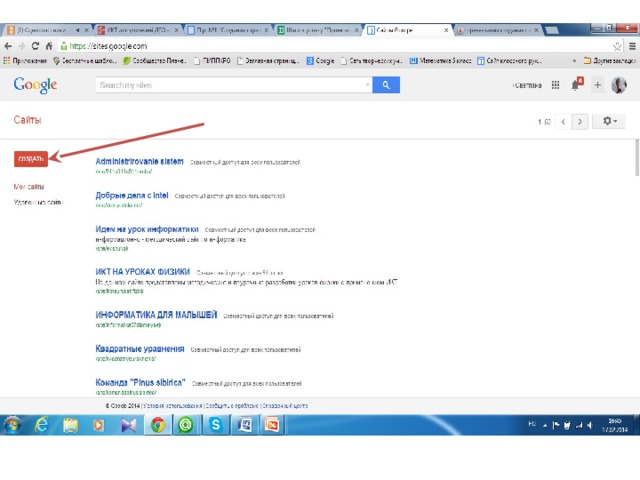The height and width of the screenshot is (480, 640).
Task: Click the Google logo
Action: 35,85
